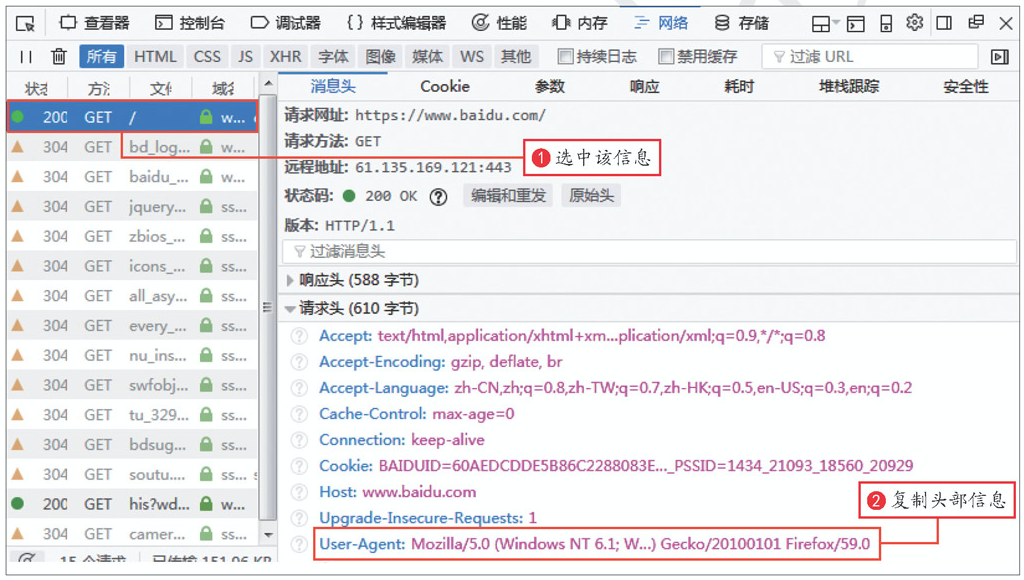Show help for the Cookie header
The width and height of the screenshot is (1024, 580).
299,466
